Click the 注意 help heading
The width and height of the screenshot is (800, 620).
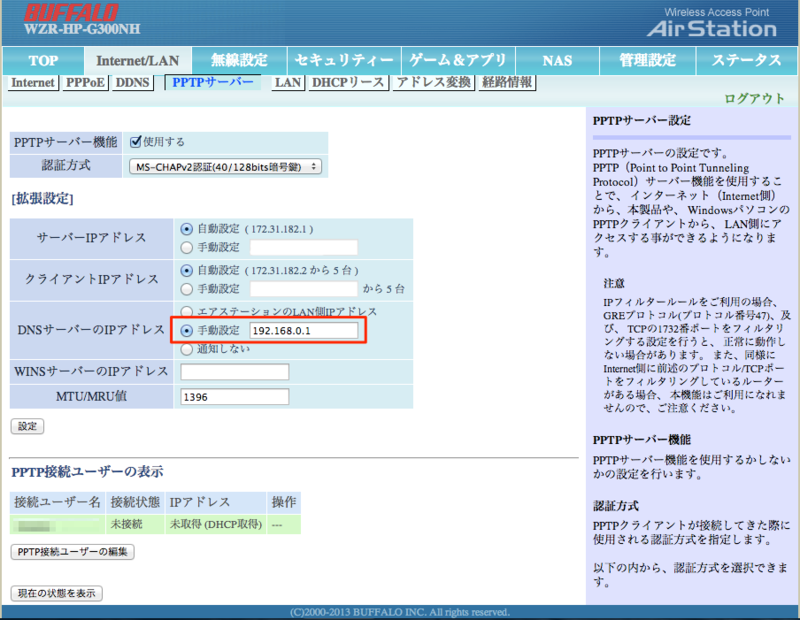tap(614, 283)
